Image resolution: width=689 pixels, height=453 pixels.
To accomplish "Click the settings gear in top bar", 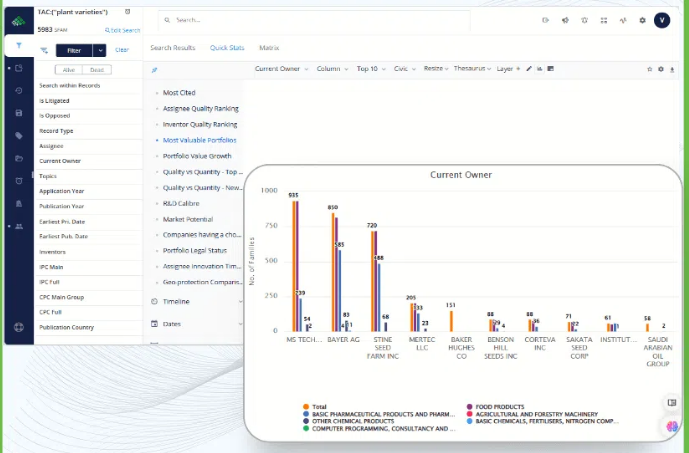I will [x=642, y=20].
